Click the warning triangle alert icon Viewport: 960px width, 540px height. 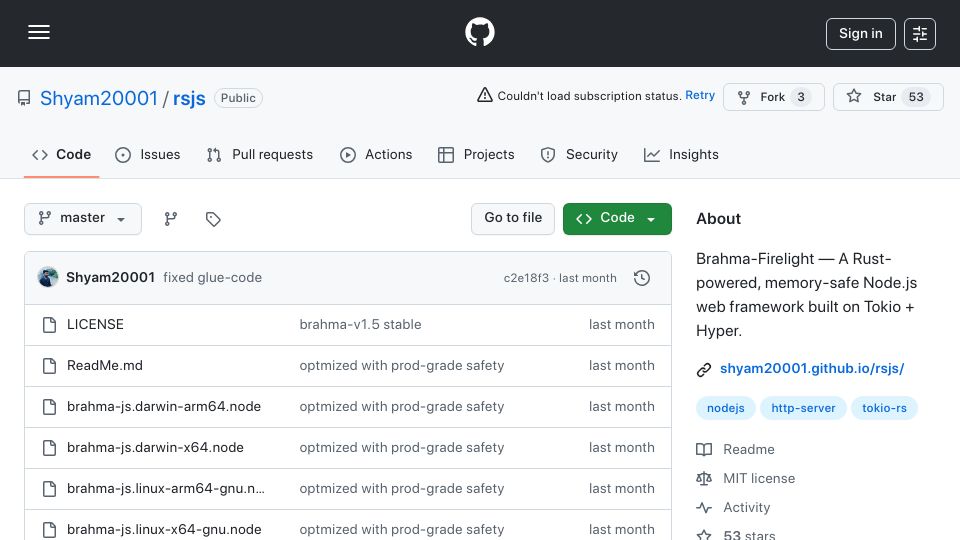coord(484,95)
